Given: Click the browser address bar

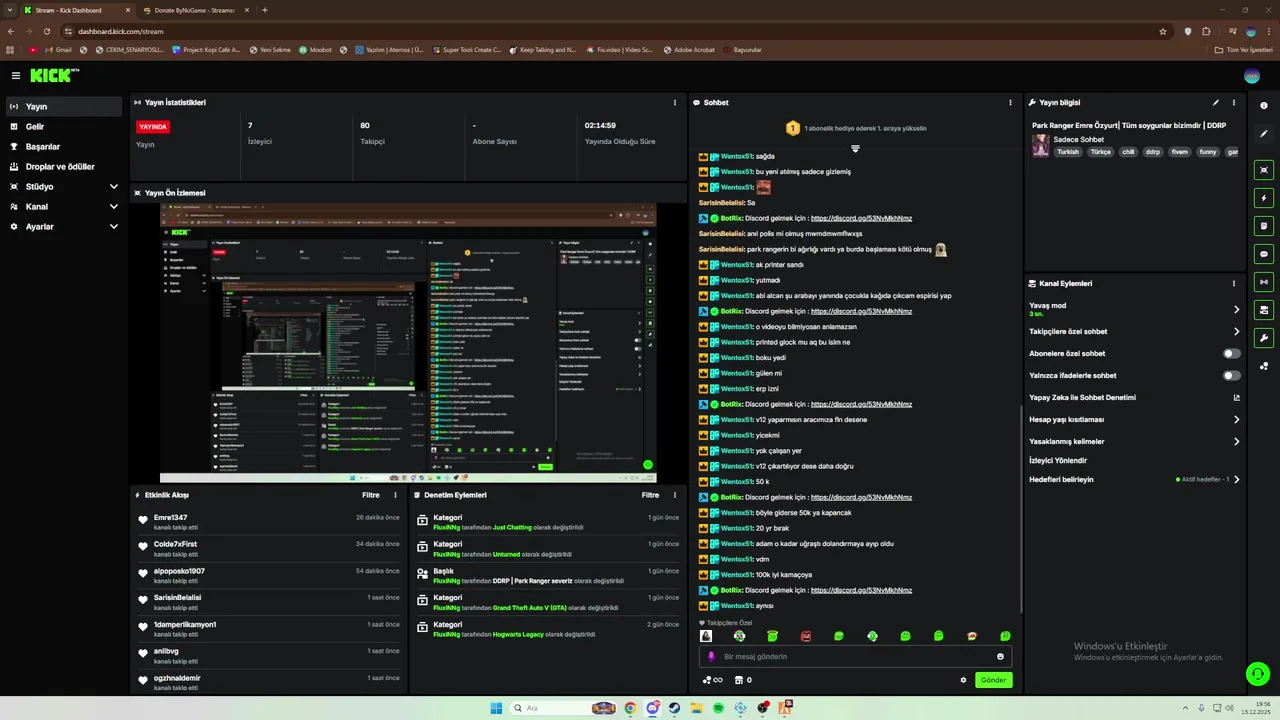Looking at the screenshot, I should point(615,31).
